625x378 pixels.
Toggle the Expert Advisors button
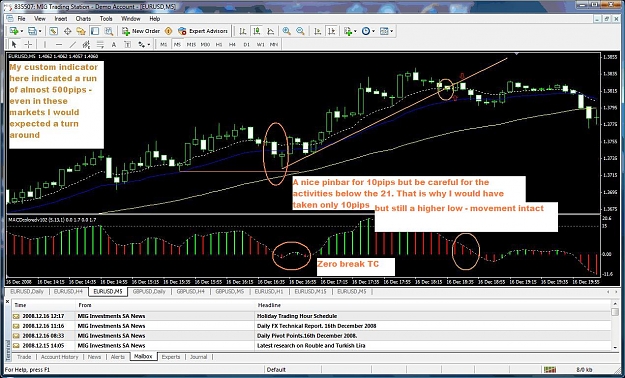(x=203, y=31)
